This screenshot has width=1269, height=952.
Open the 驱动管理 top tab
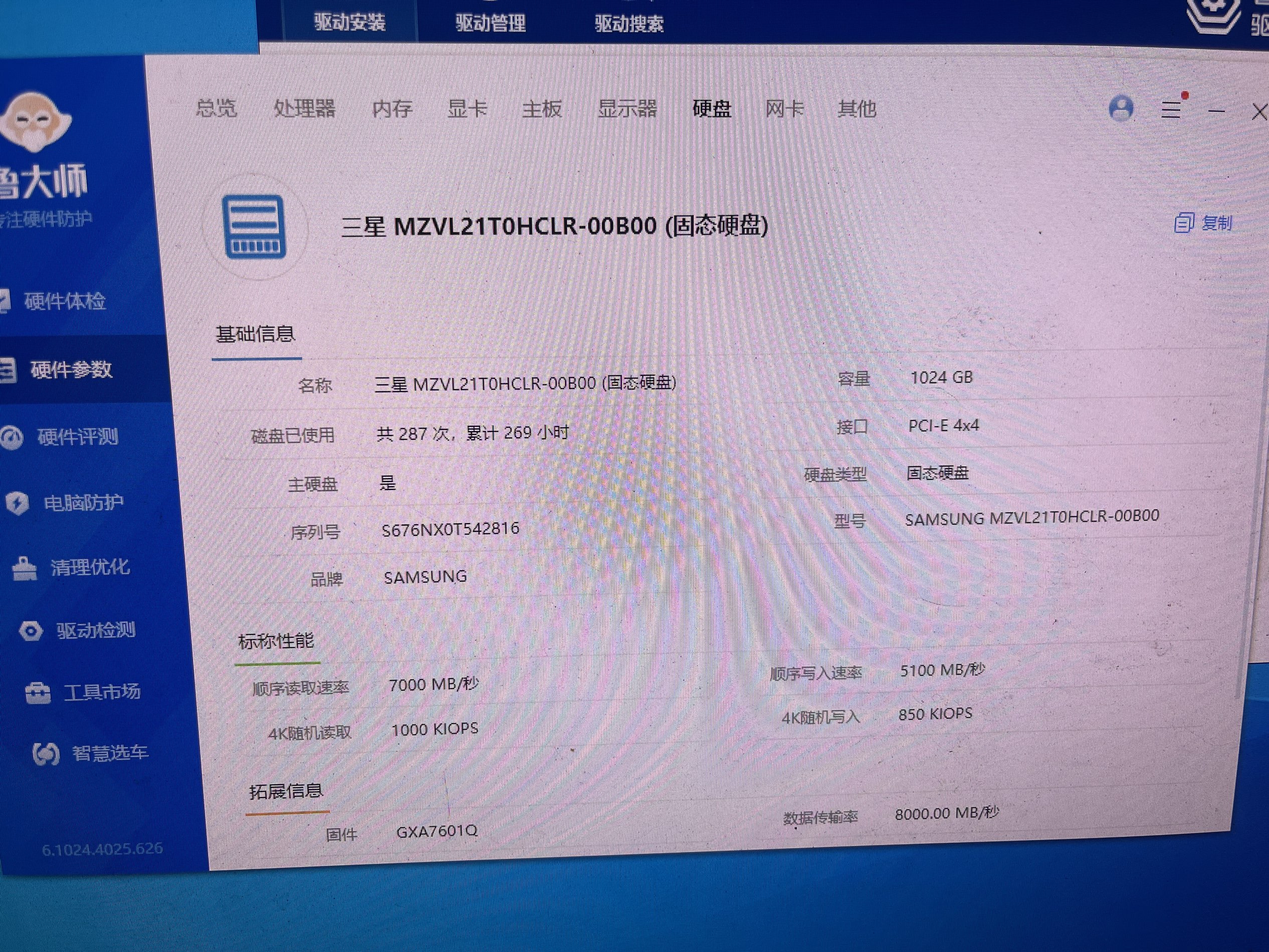click(491, 23)
